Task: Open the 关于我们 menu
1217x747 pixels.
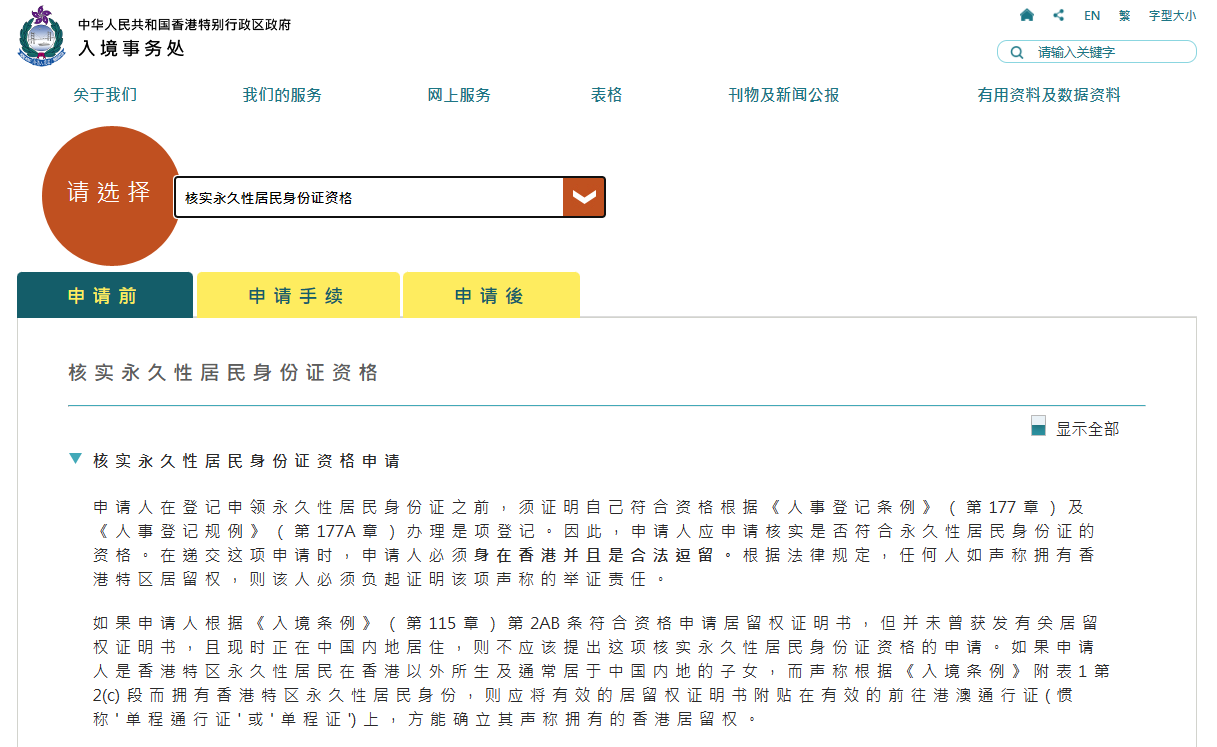Action: point(105,95)
